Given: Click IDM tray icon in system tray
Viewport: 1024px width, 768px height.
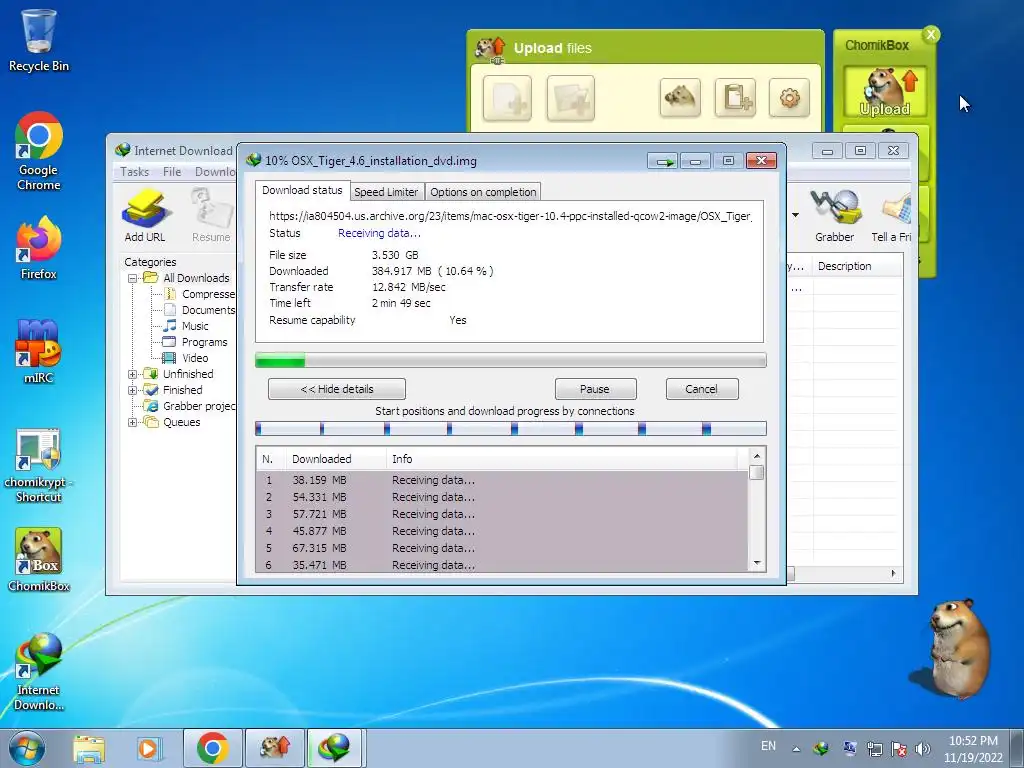Looking at the screenshot, I should [822, 748].
